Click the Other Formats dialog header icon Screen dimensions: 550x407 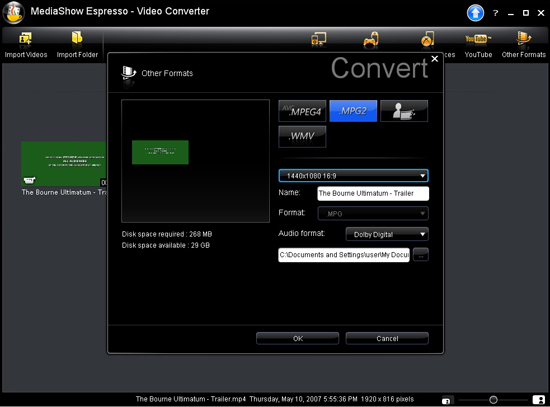click(128, 73)
